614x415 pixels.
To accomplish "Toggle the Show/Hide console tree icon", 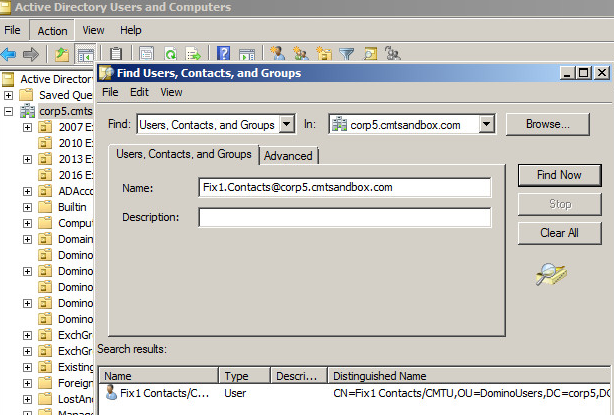I will click(x=86, y=54).
